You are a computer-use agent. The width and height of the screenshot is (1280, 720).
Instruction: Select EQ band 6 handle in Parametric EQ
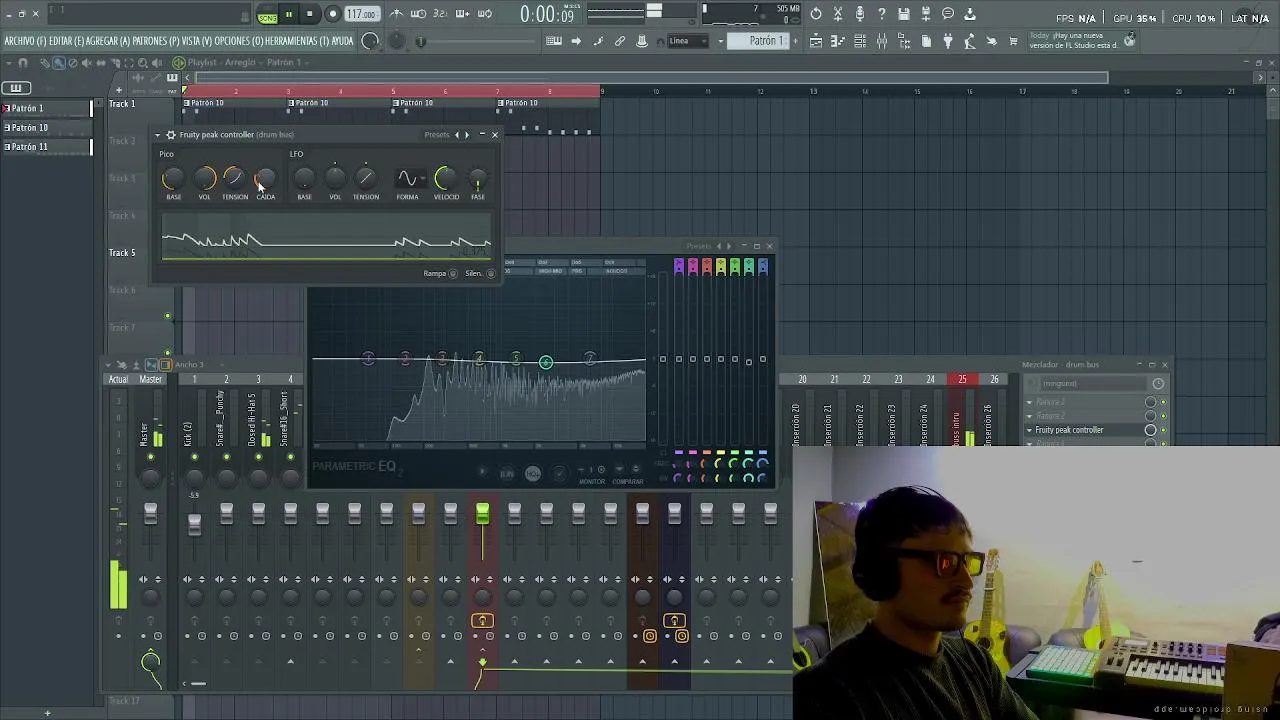546,362
